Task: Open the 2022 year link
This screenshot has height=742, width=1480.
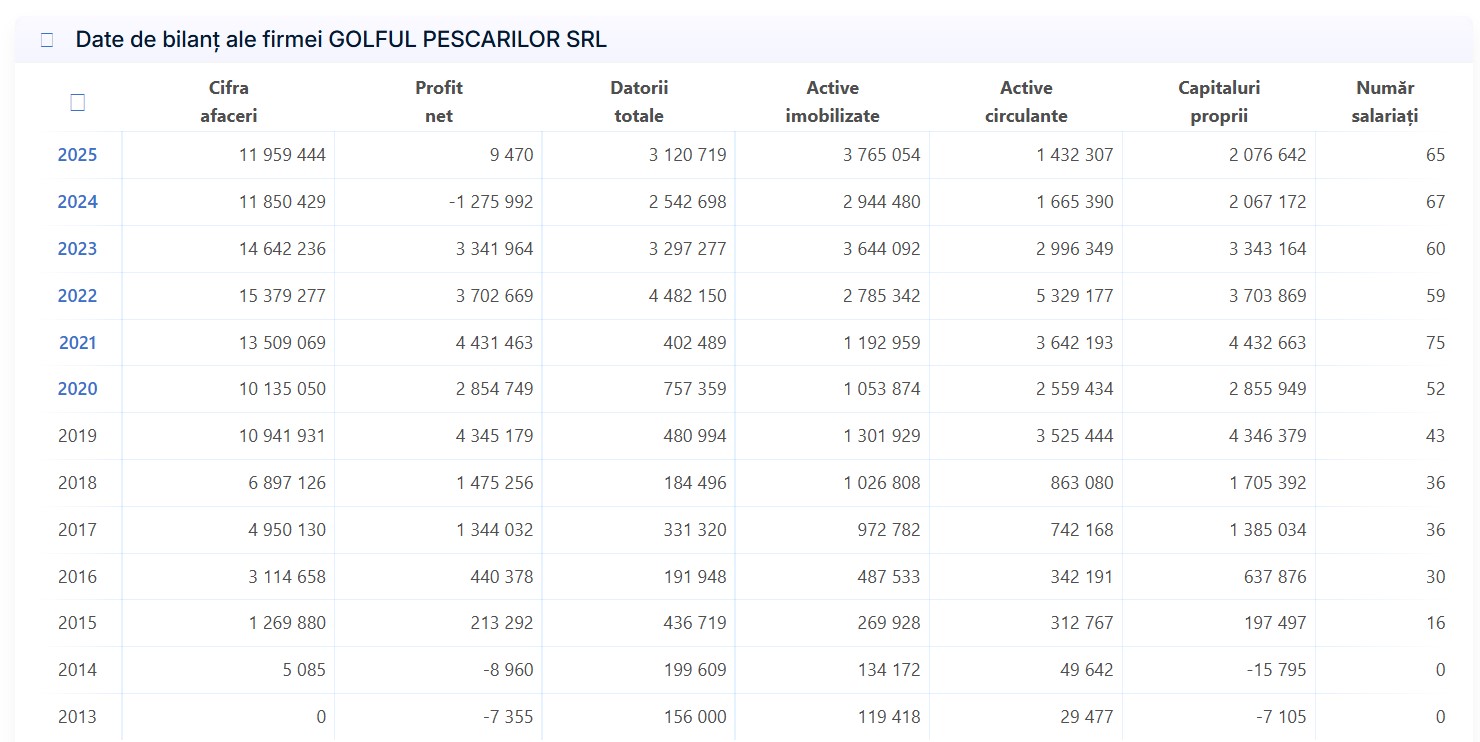Action: 77,296
